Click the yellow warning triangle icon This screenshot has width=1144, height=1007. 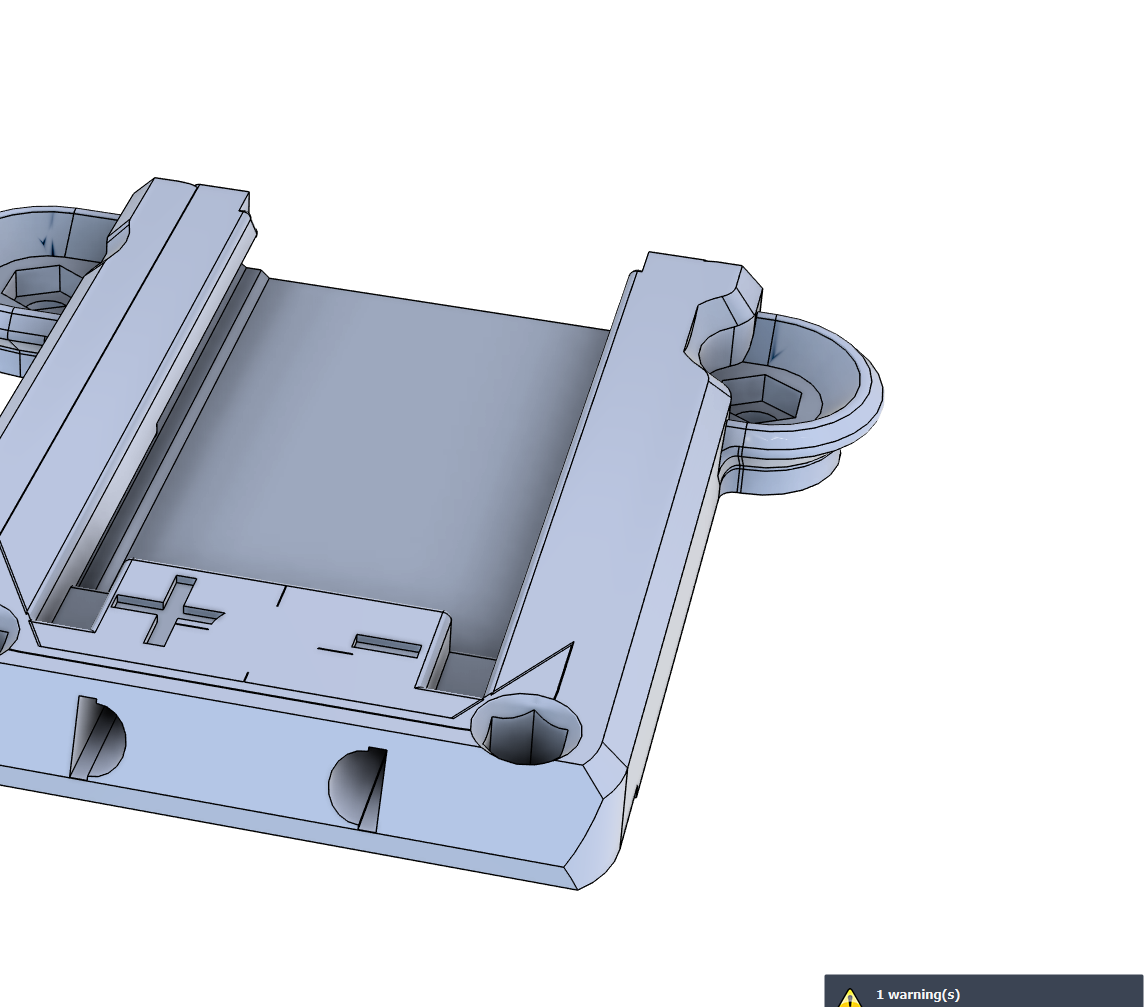(849, 998)
